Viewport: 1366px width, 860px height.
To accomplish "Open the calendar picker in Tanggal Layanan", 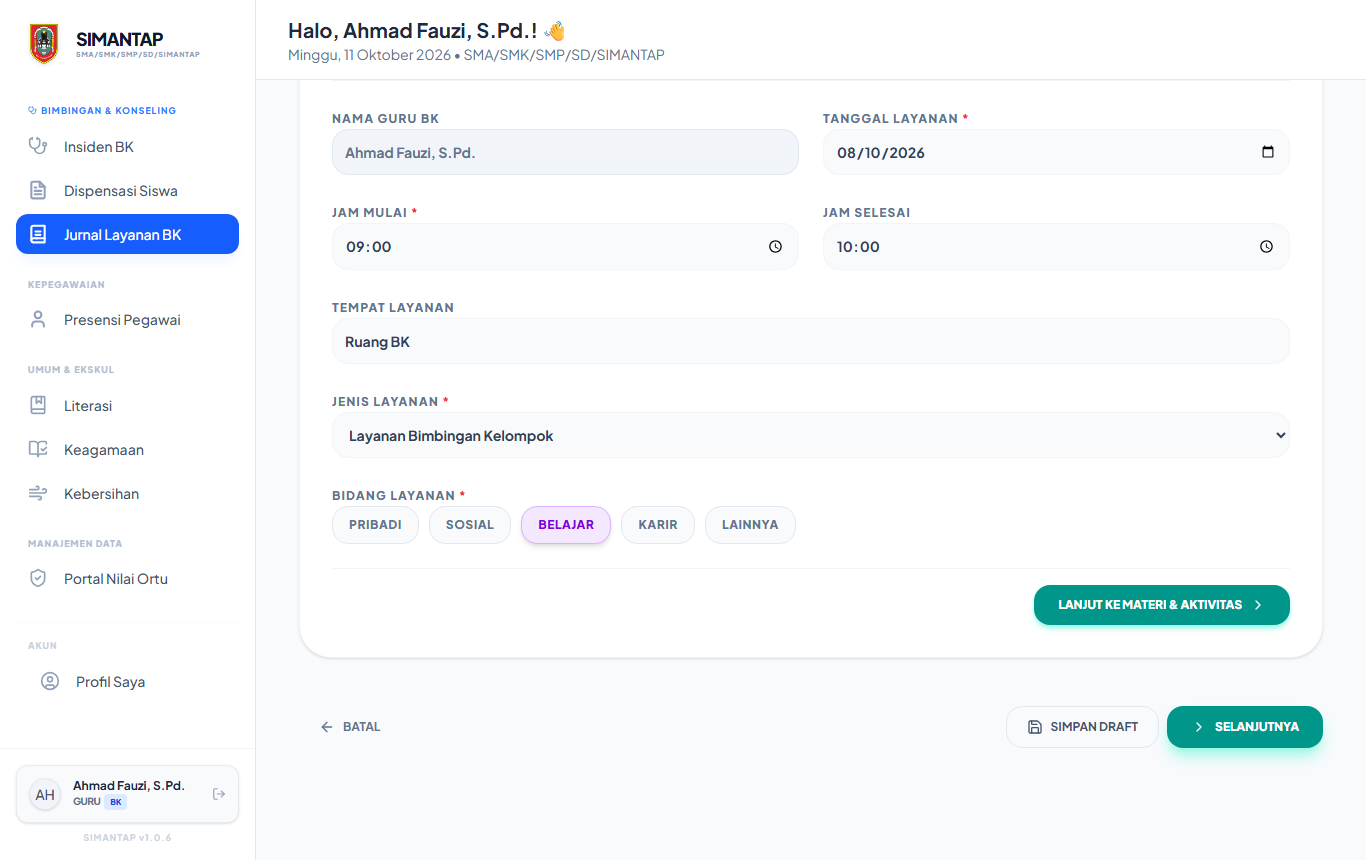I will 1268,153.
